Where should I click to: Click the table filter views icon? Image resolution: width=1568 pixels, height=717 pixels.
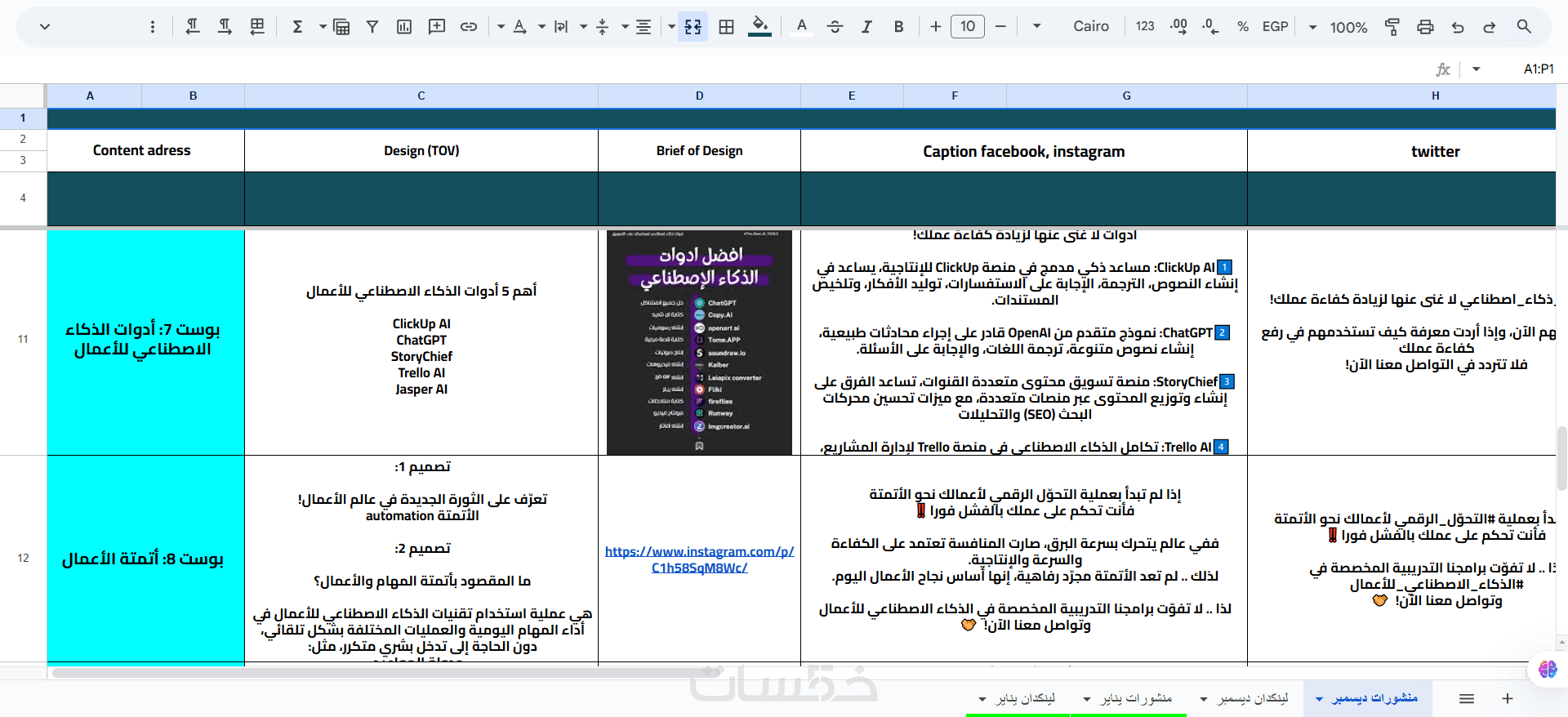pyautogui.click(x=341, y=27)
